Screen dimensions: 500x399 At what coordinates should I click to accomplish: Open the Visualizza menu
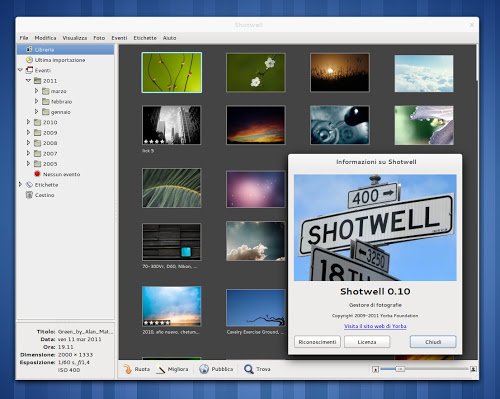pos(75,38)
